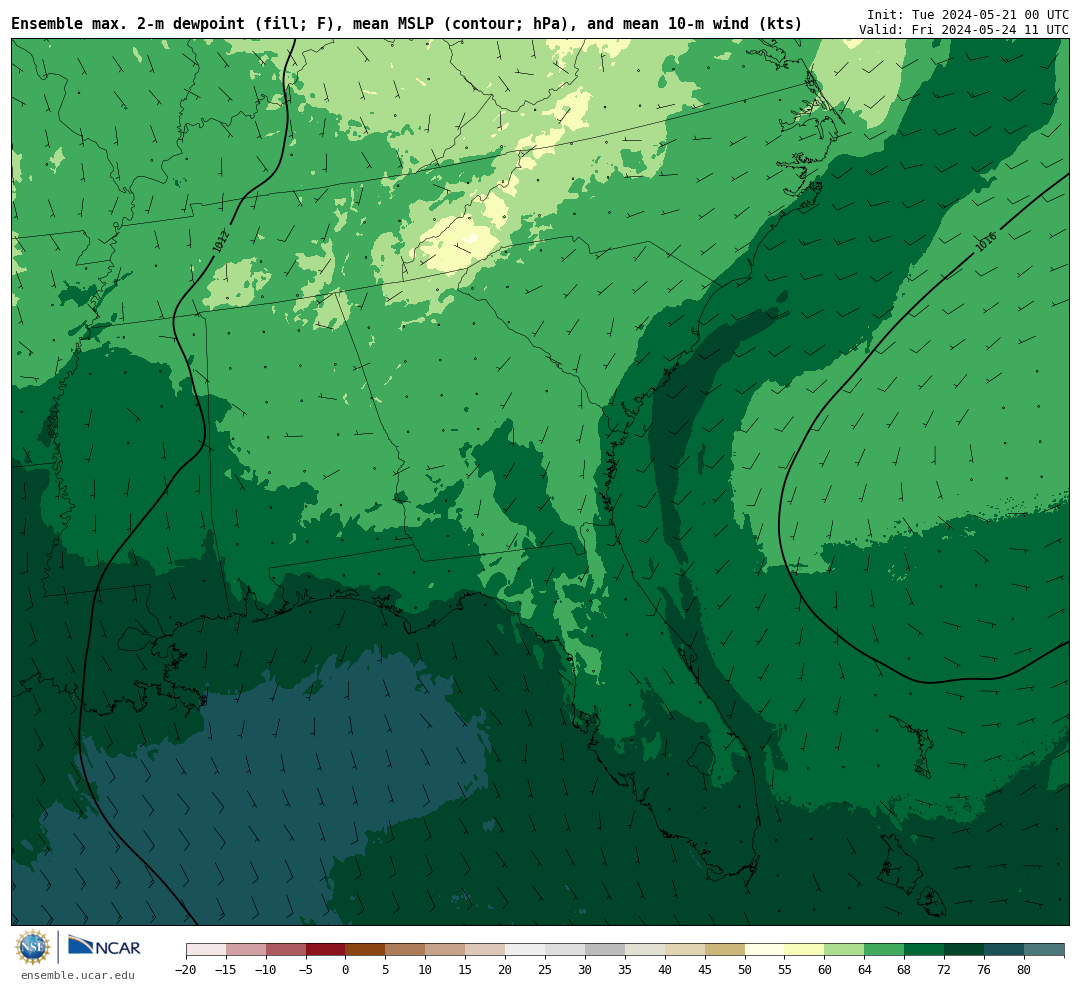The width and height of the screenshot is (1080, 988).
Task: Select the map title text
Action: tap(406, 24)
